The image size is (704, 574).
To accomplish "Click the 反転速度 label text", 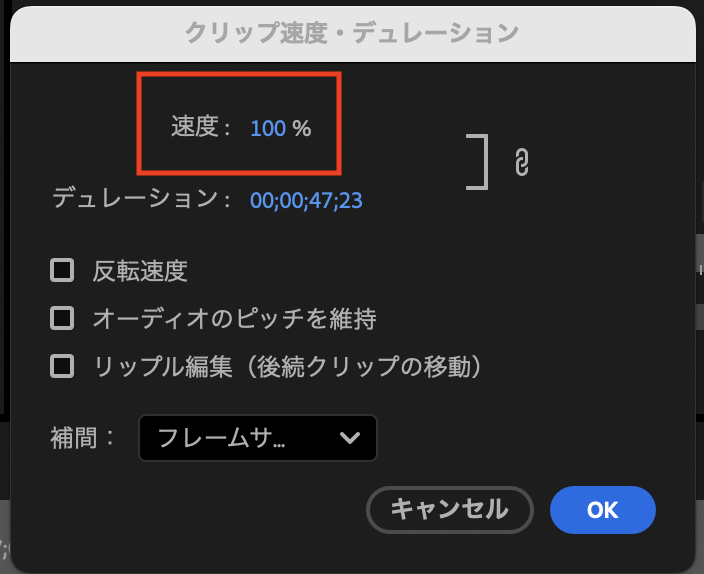I will click(140, 270).
